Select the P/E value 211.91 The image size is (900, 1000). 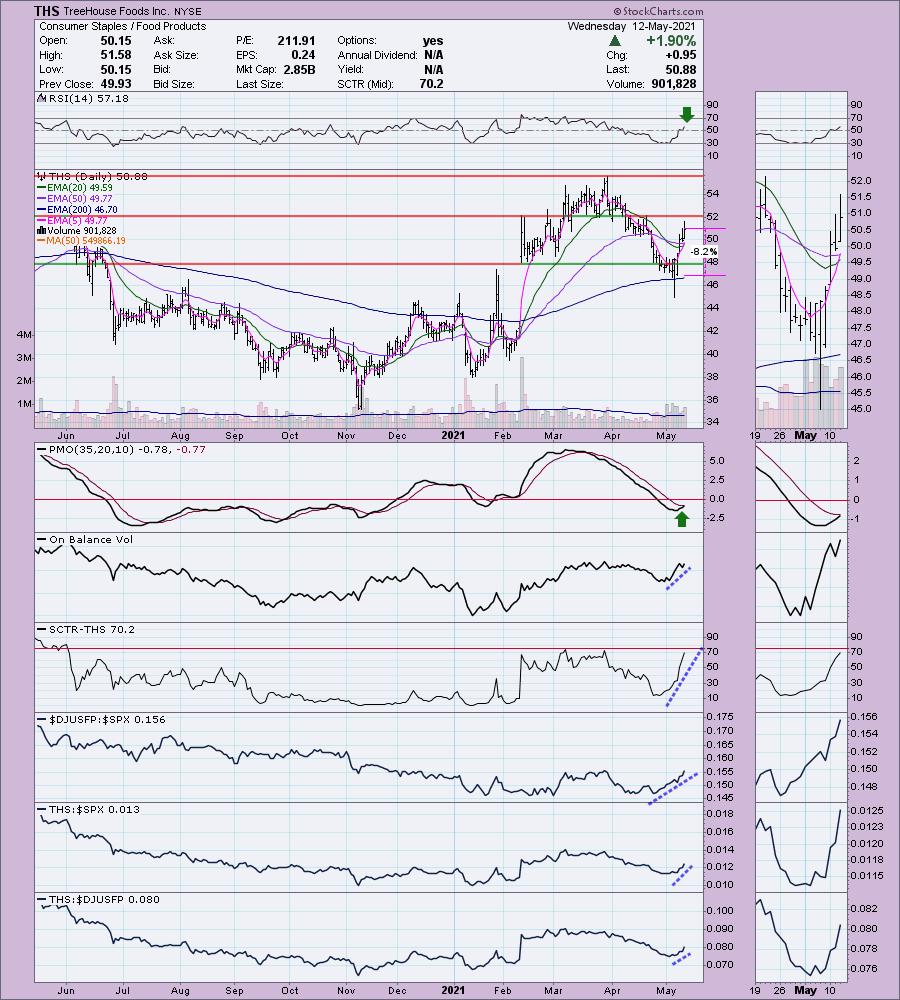296,40
